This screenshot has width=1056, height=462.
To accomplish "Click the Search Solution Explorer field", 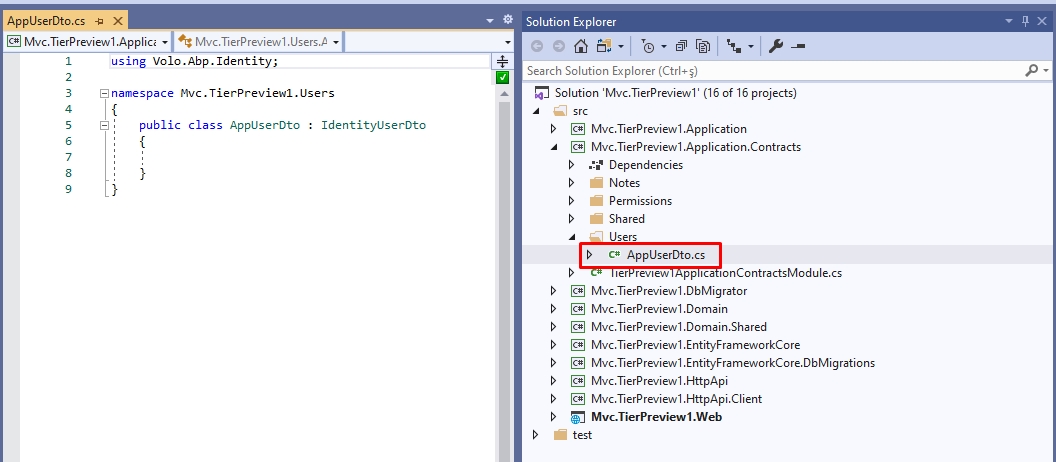I will pos(770,71).
